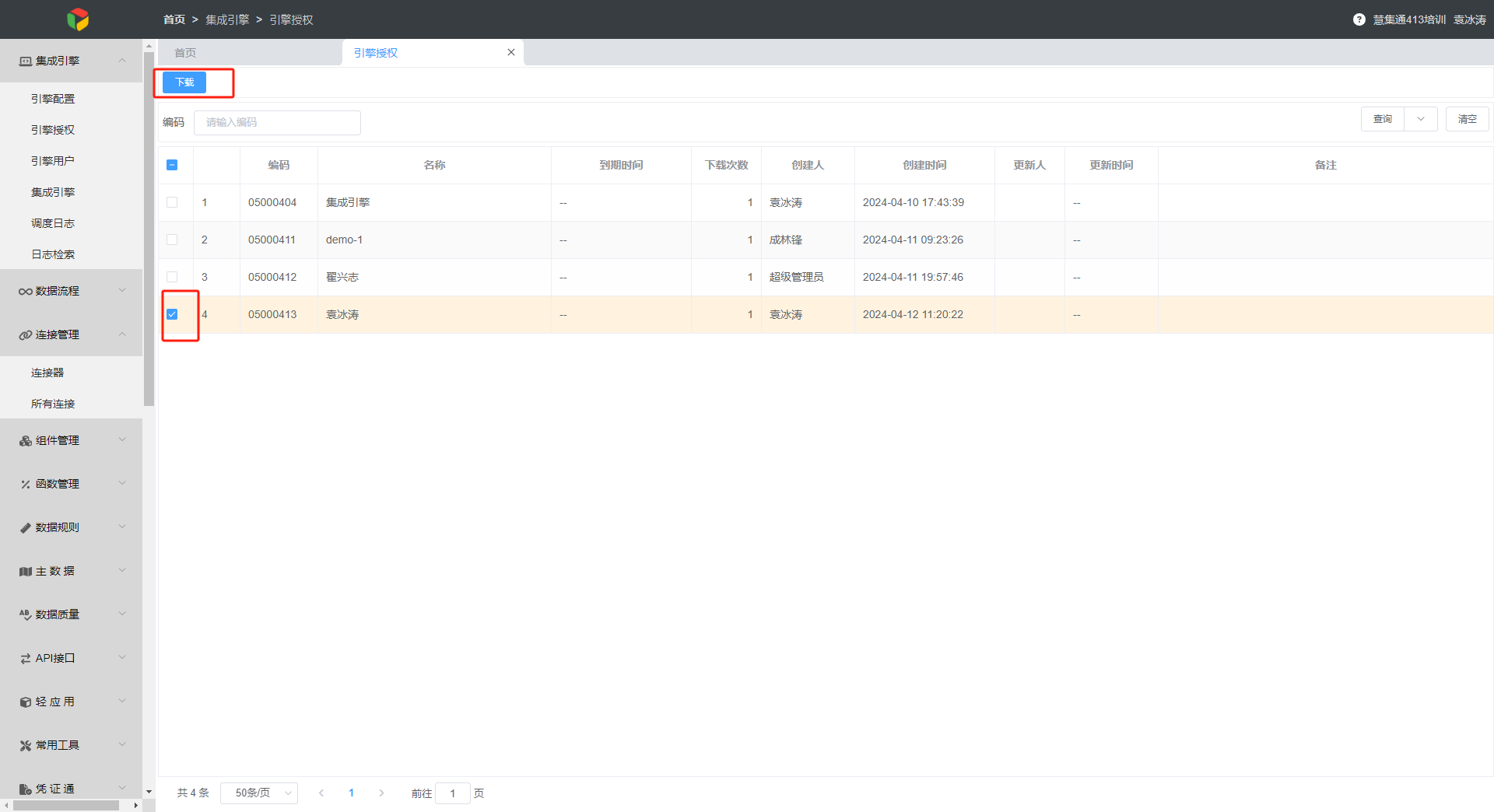The height and width of the screenshot is (812, 1494).
Task: Expand the 数据规则 menu group
Action: point(122,527)
